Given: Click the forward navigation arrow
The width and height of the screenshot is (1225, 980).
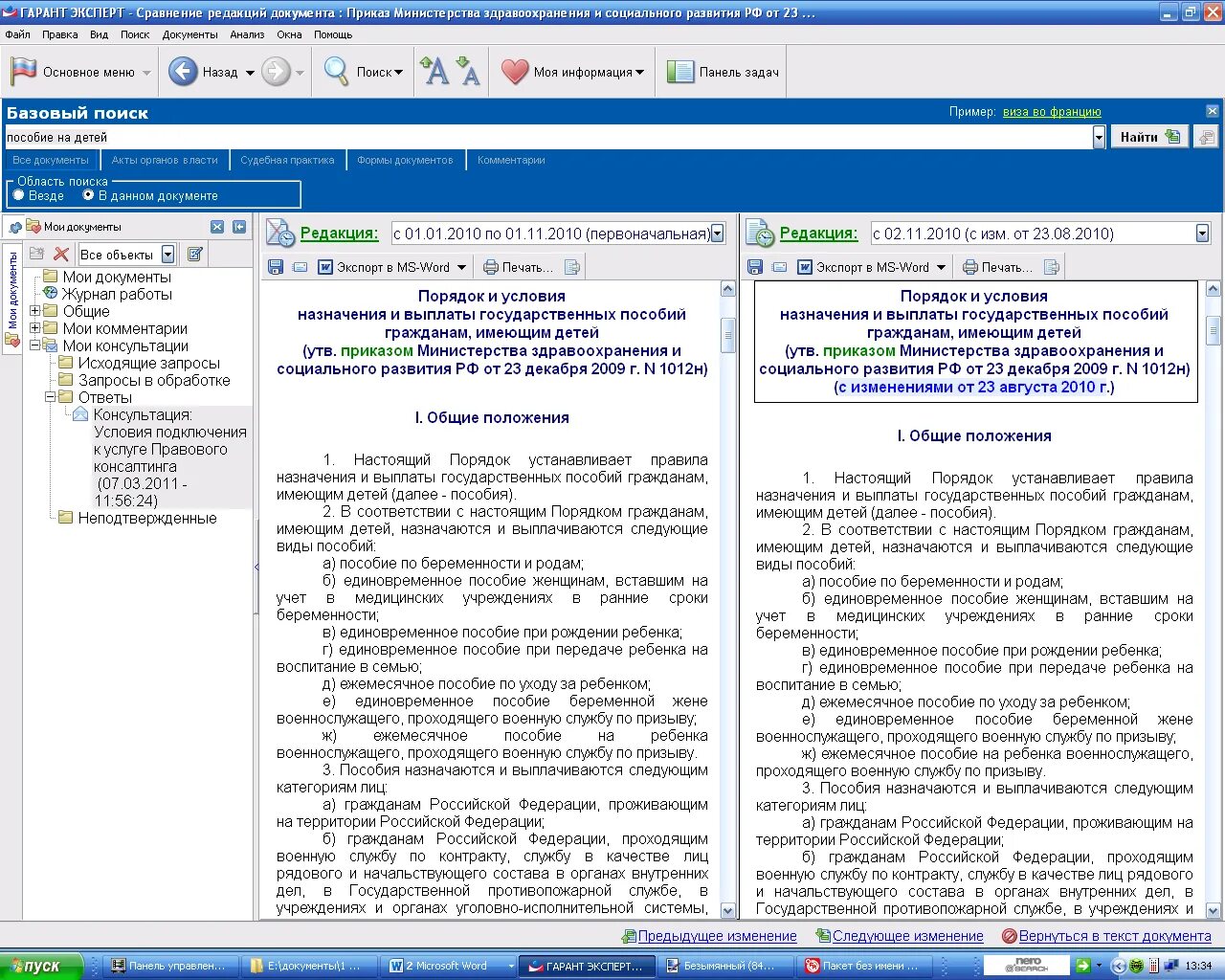Looking at the screenshot, I should coord(276,72).
